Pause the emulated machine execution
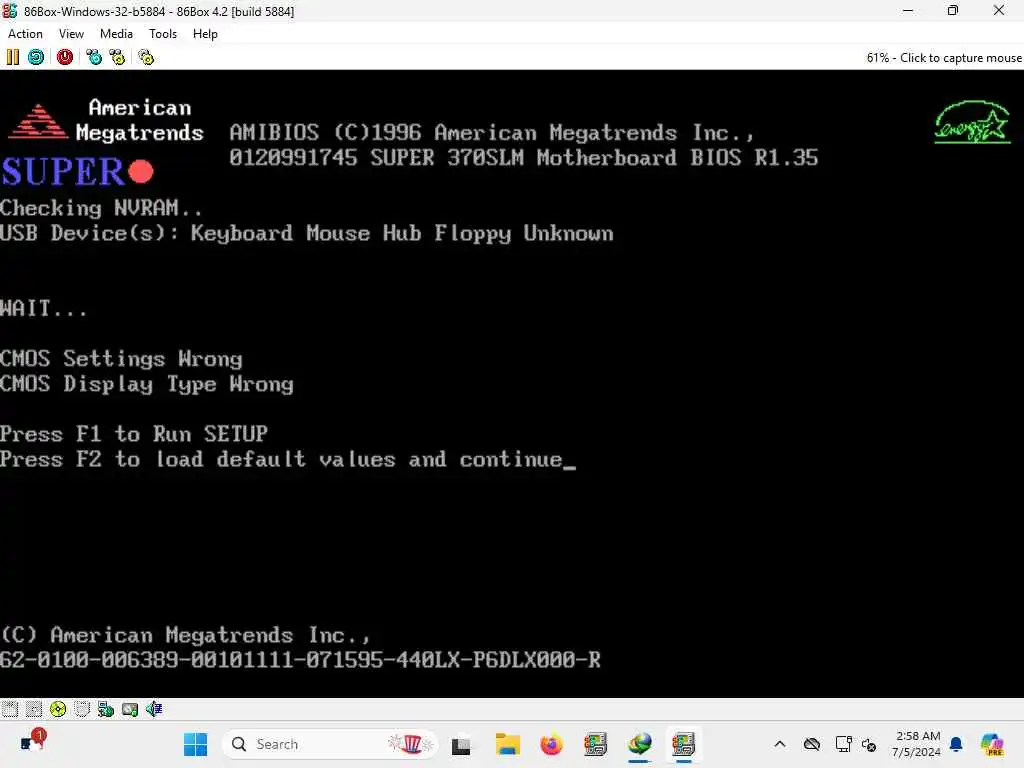The height and width of the screenshot is (768, 1024). 12,57
